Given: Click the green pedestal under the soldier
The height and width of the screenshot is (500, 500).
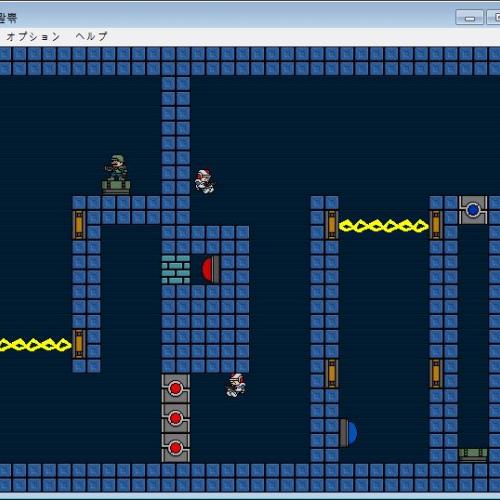Looking at the screenshot, I should click(116, 187).
